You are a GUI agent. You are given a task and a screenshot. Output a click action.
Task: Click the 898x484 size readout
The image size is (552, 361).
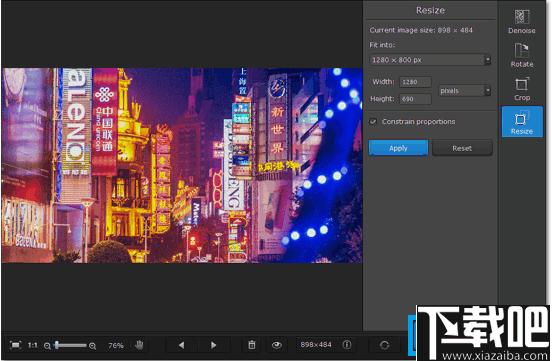pyautogui.click(x=316, y=345)
